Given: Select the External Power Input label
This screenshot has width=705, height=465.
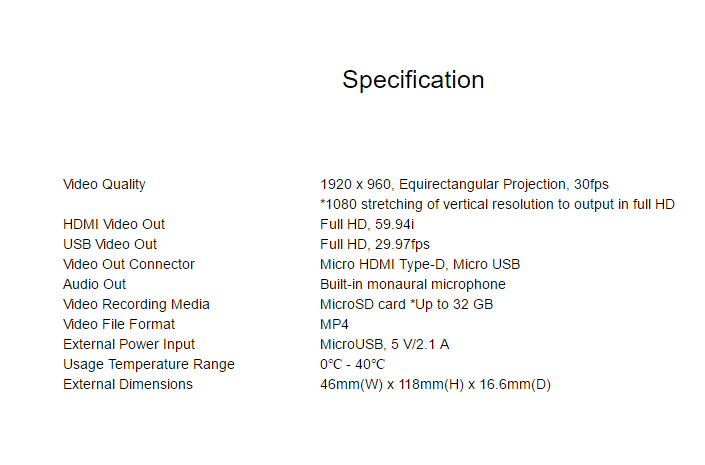Looking at the screenshot, I should point(129,344).
